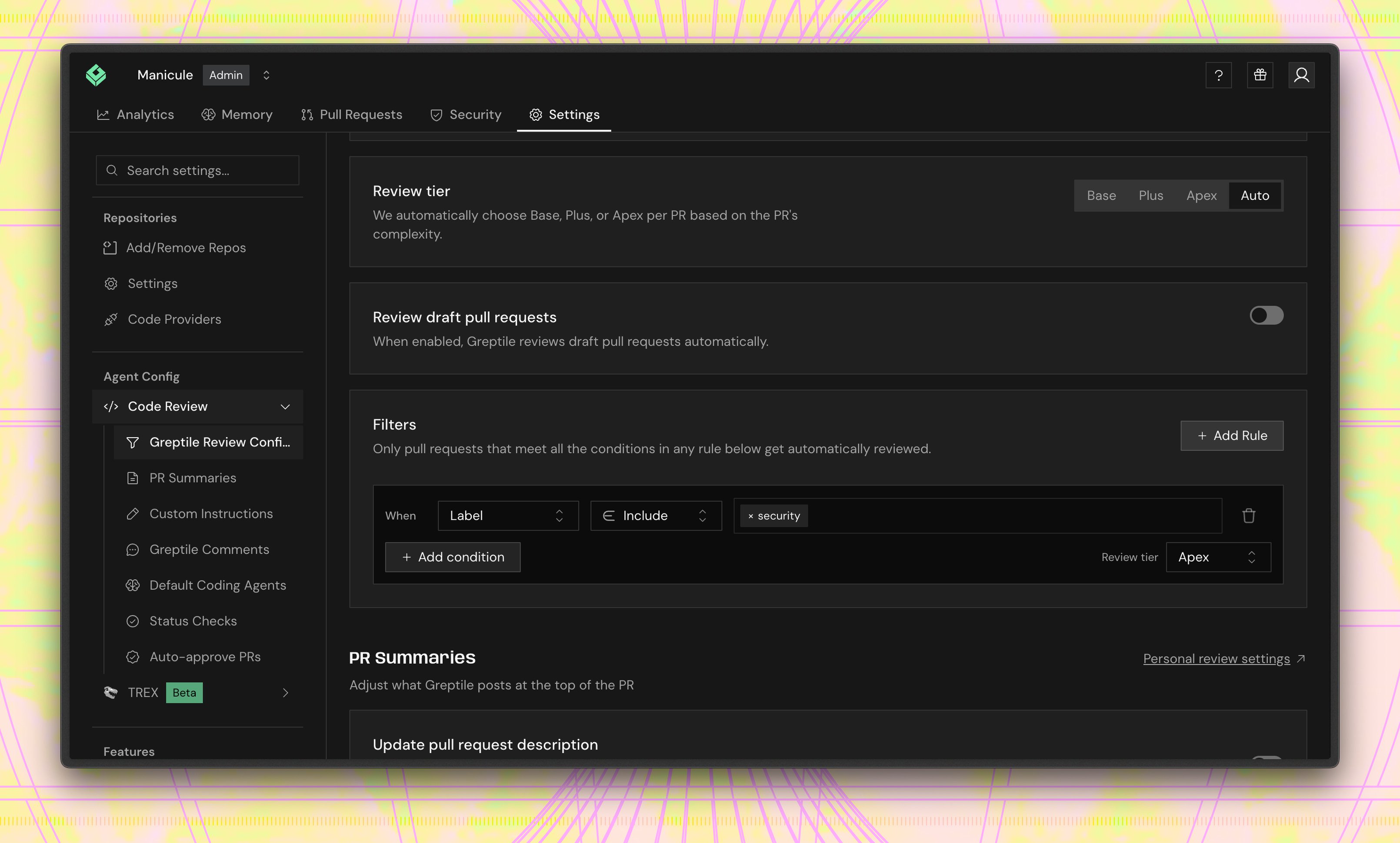
Task: Click the top Settings tab
Action: coord(563,115)
